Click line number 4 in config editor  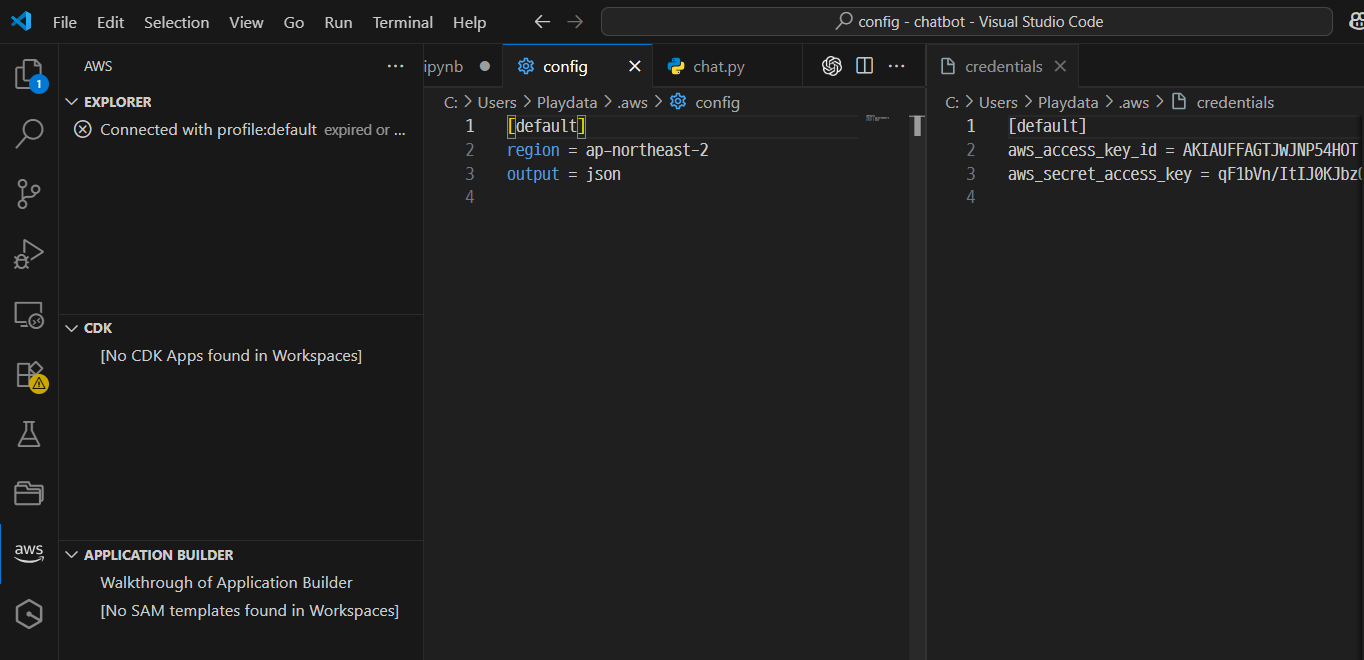coord(470,198)
